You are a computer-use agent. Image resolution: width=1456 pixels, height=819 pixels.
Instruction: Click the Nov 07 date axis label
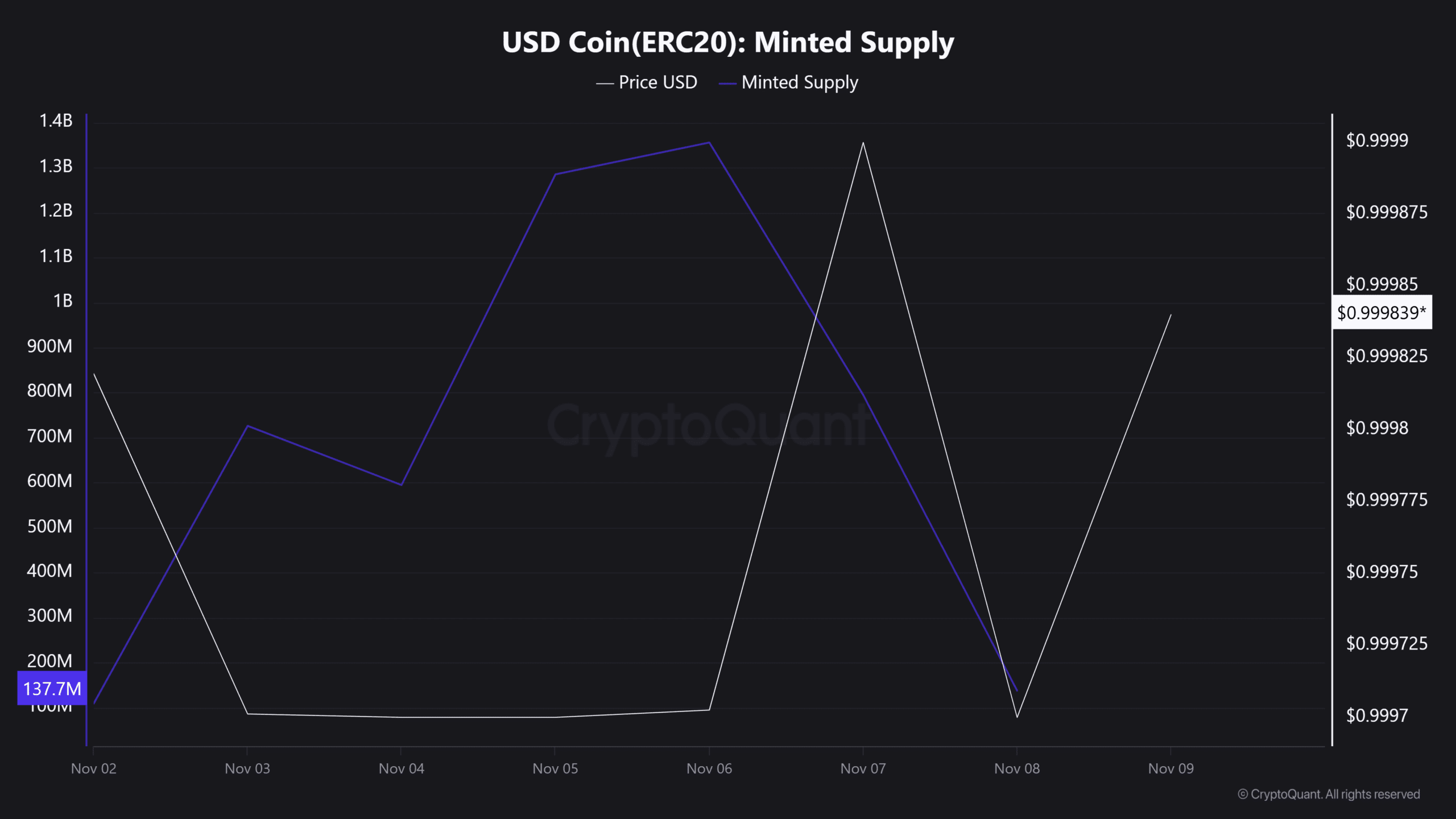click(863, 768)
